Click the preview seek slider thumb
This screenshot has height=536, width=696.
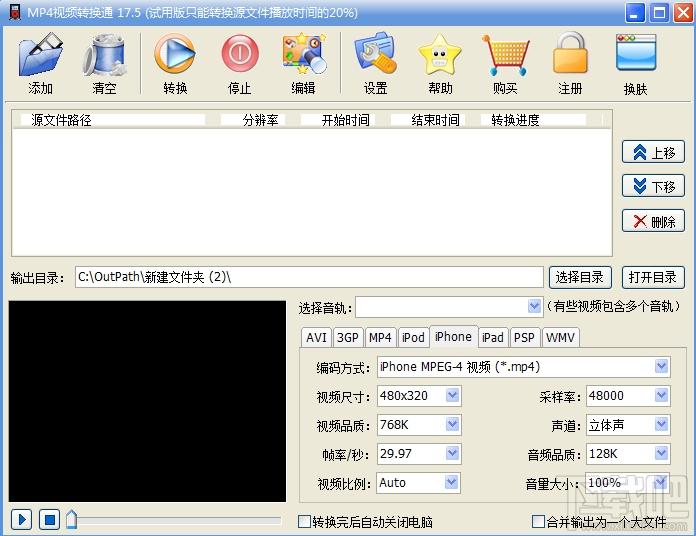pos(71,519)
